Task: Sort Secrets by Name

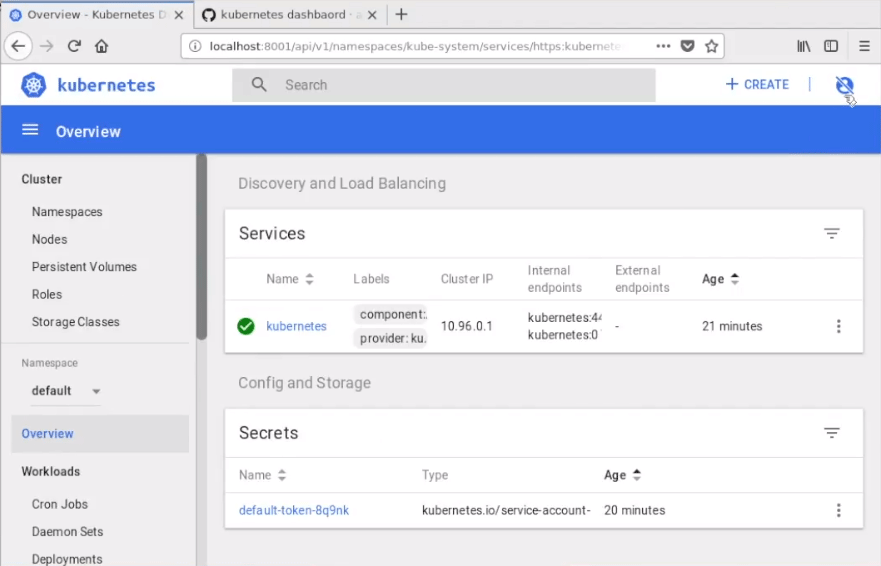Action: [x=262, y=475]
